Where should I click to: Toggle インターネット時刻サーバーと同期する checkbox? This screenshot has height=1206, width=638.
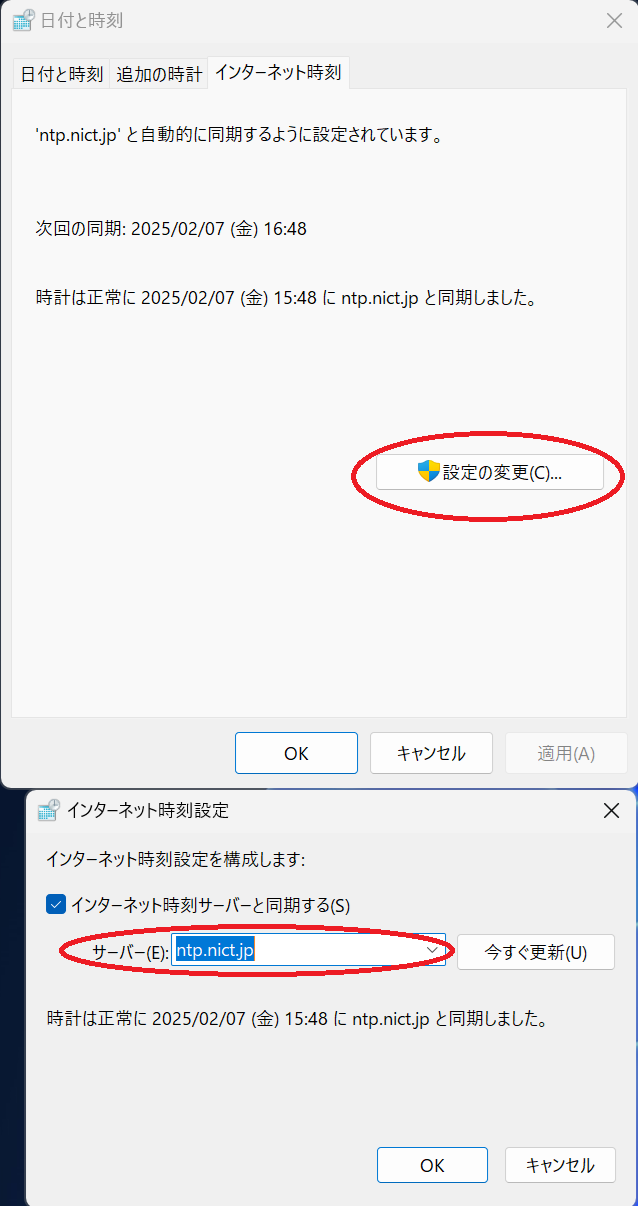[56, 905]
